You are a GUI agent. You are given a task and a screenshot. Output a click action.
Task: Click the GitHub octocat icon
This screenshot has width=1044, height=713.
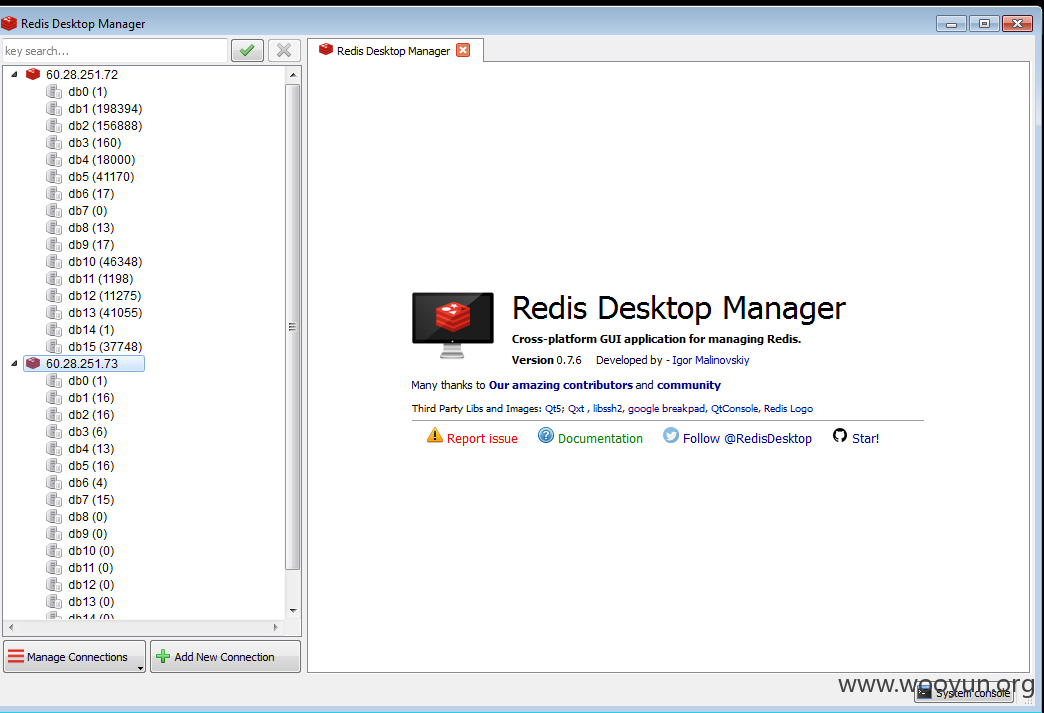[x=840, y=435]
